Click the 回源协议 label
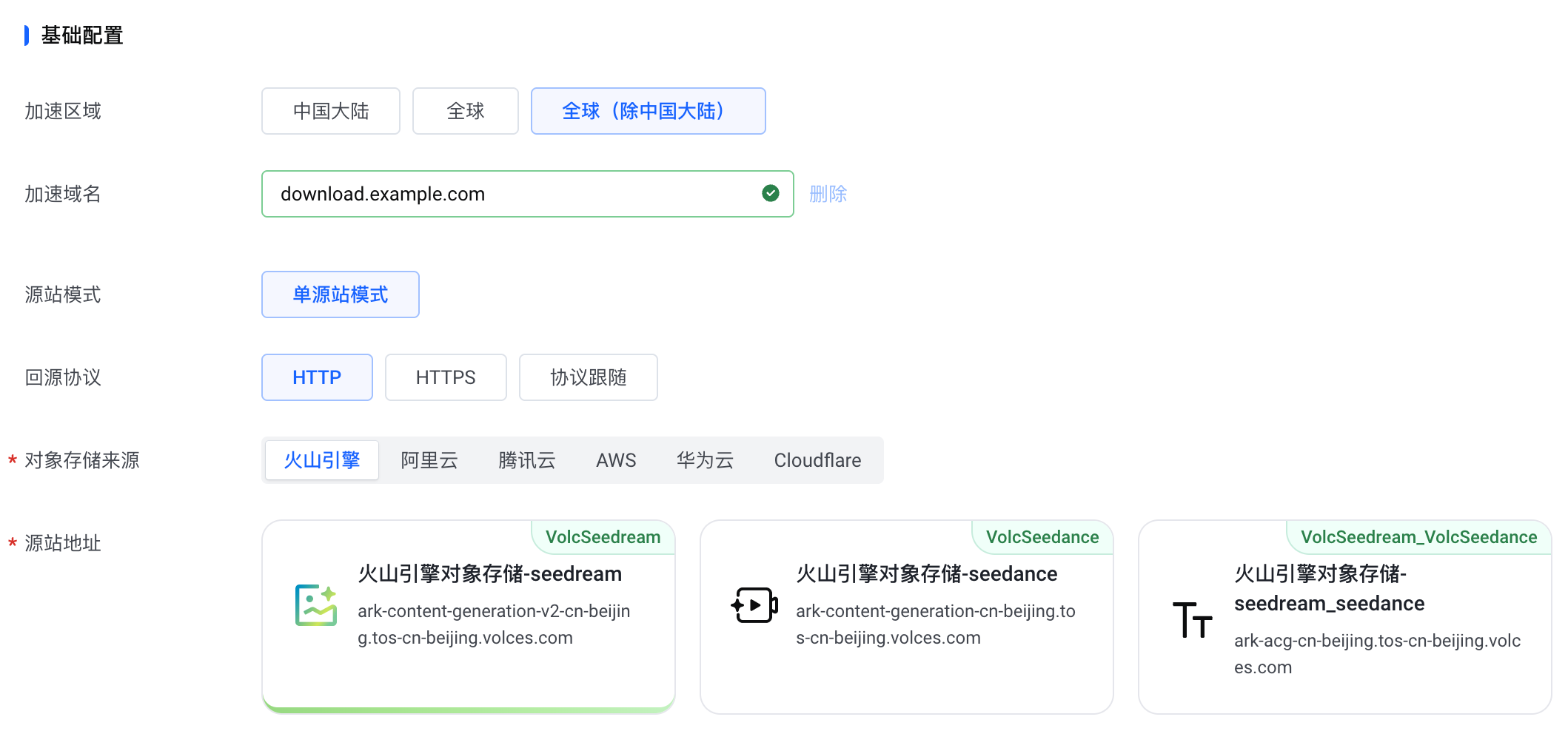 pyautogui.click(x=63, y=377)
